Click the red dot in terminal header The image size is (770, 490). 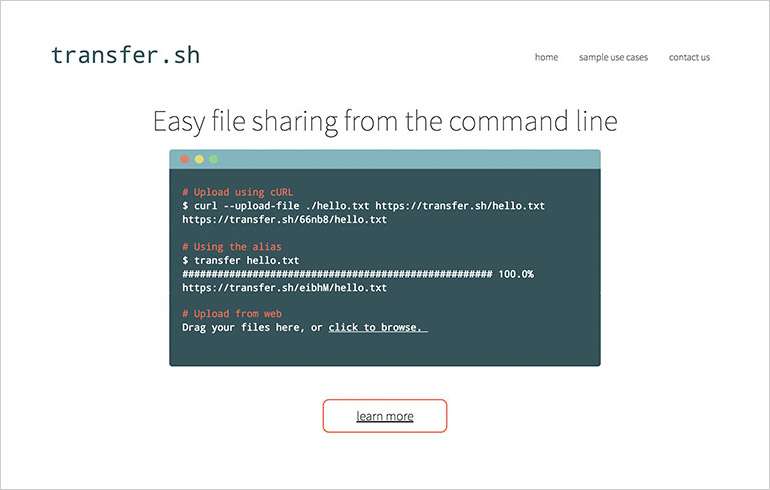(184, 159)
